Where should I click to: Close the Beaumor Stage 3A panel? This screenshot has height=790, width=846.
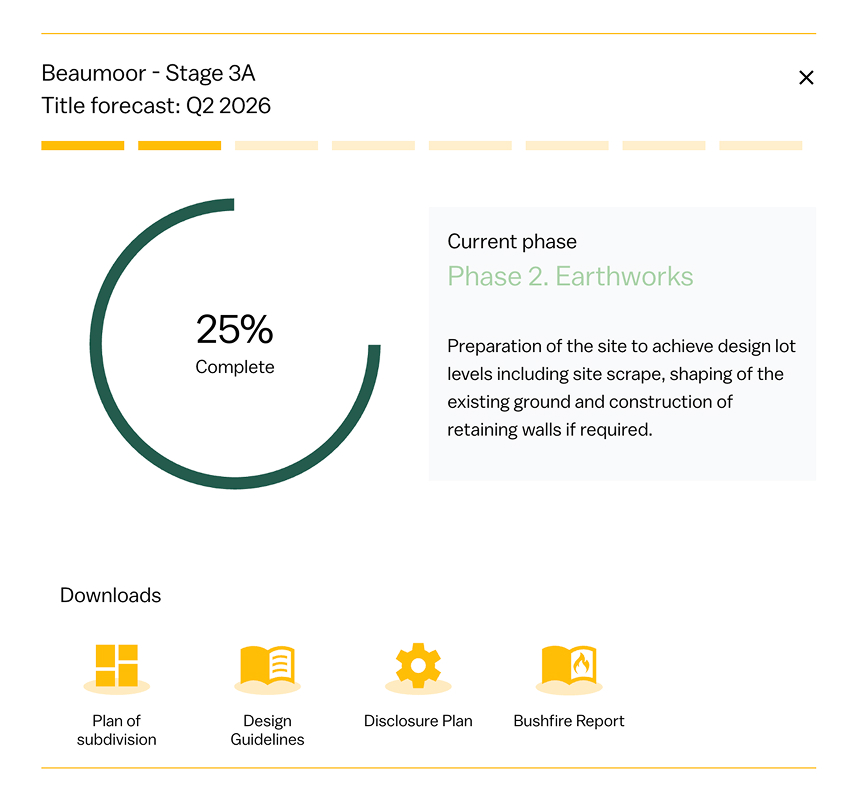tap(806, 78)
